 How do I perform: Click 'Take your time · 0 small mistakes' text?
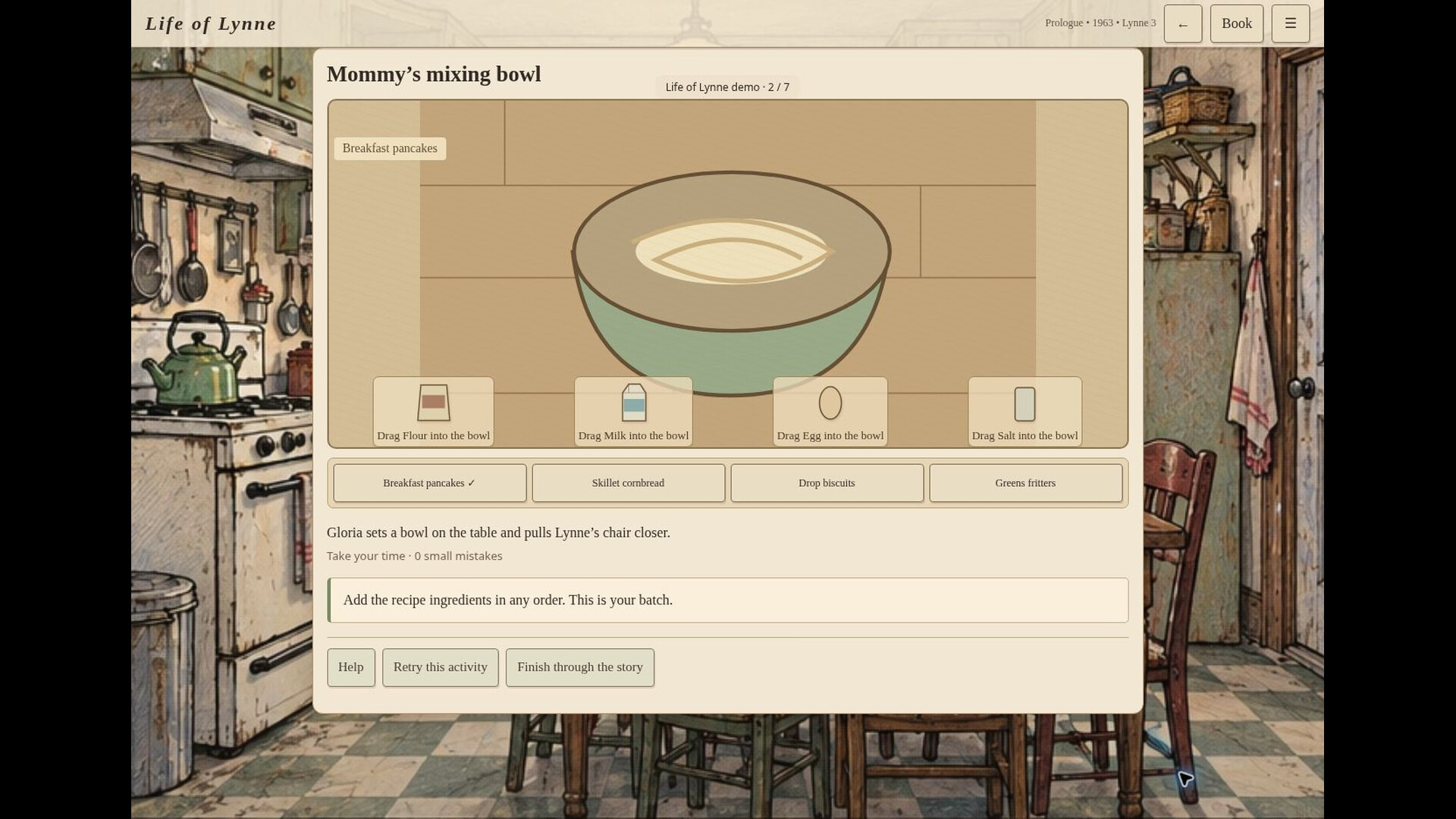pyautogui.click(x=414, y=556)
